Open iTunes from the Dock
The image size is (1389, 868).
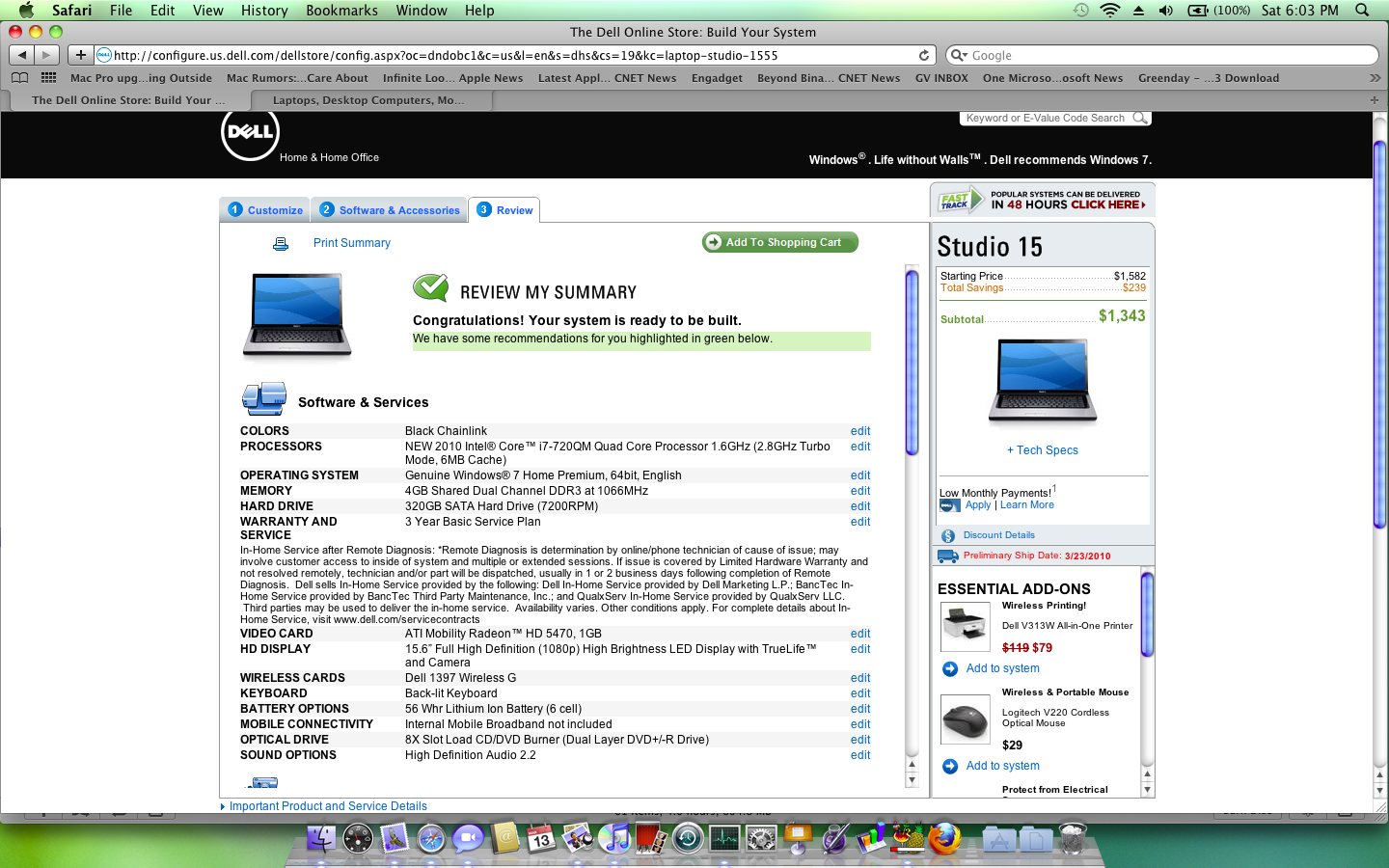(614, 838)
